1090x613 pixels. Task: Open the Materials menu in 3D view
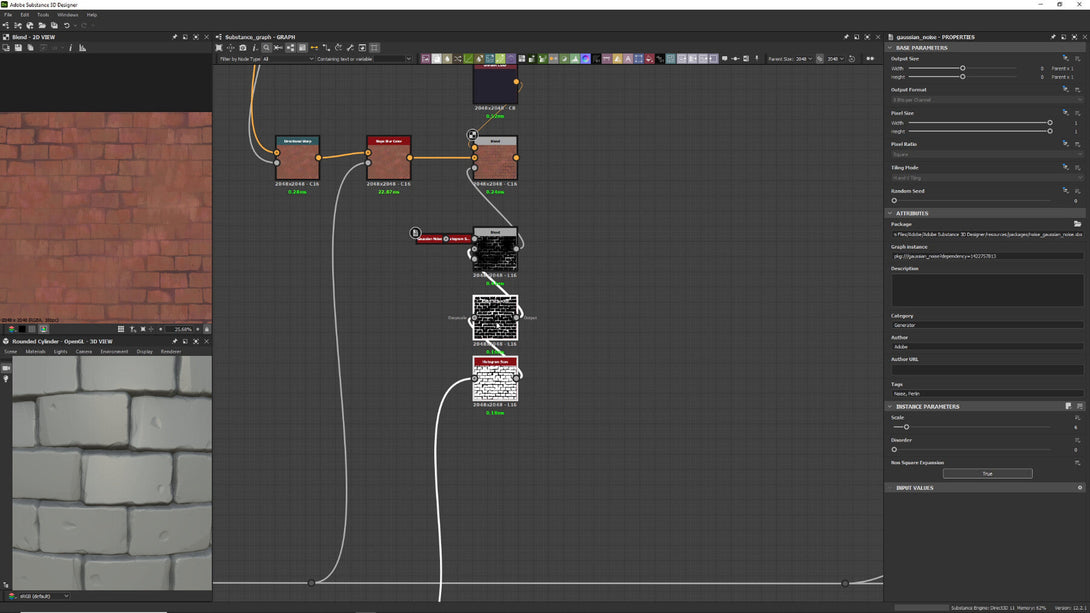tap(35, 352)
